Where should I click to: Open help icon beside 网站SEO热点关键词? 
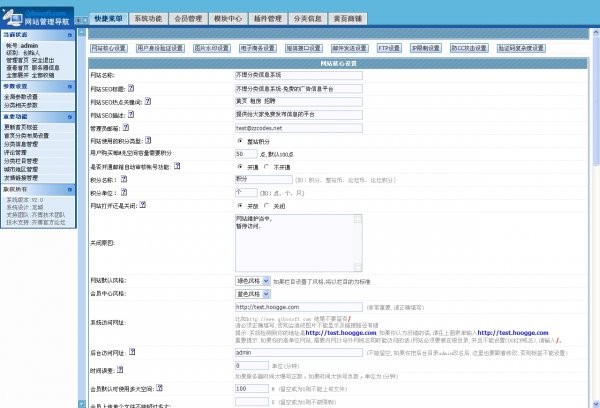(148, 101)
